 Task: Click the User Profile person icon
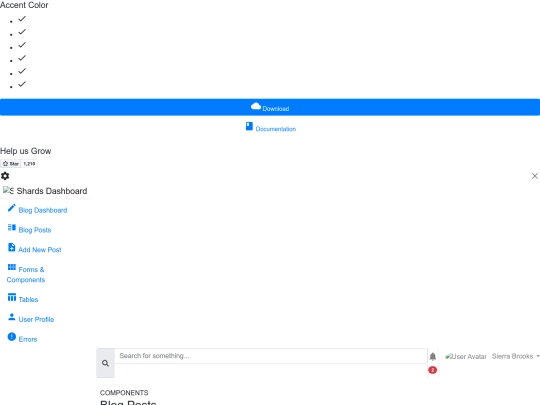point(12,317)
